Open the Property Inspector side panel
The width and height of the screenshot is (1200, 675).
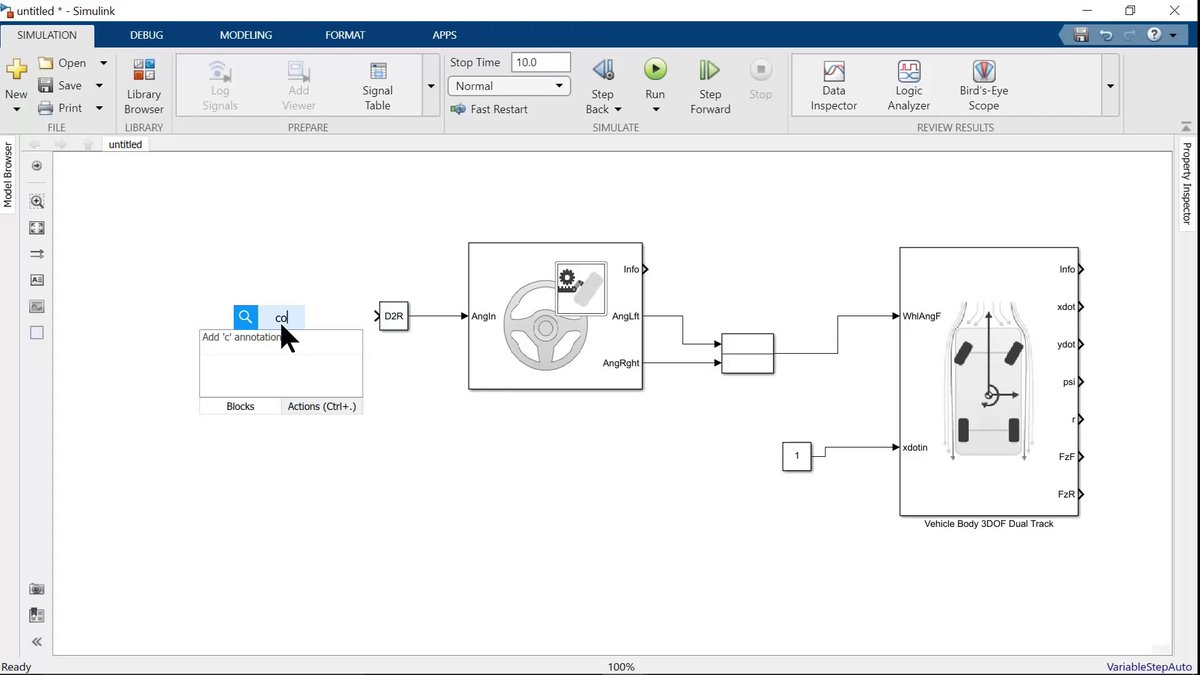pos(1187,182)
